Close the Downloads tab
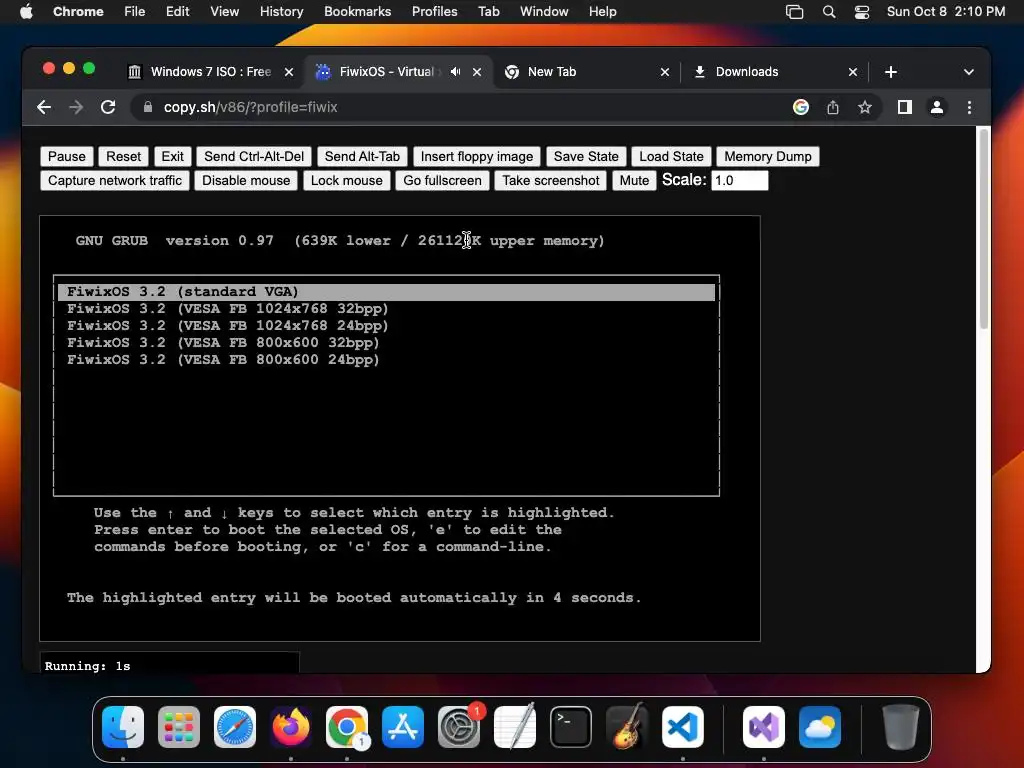 click(x=853, y=72)
